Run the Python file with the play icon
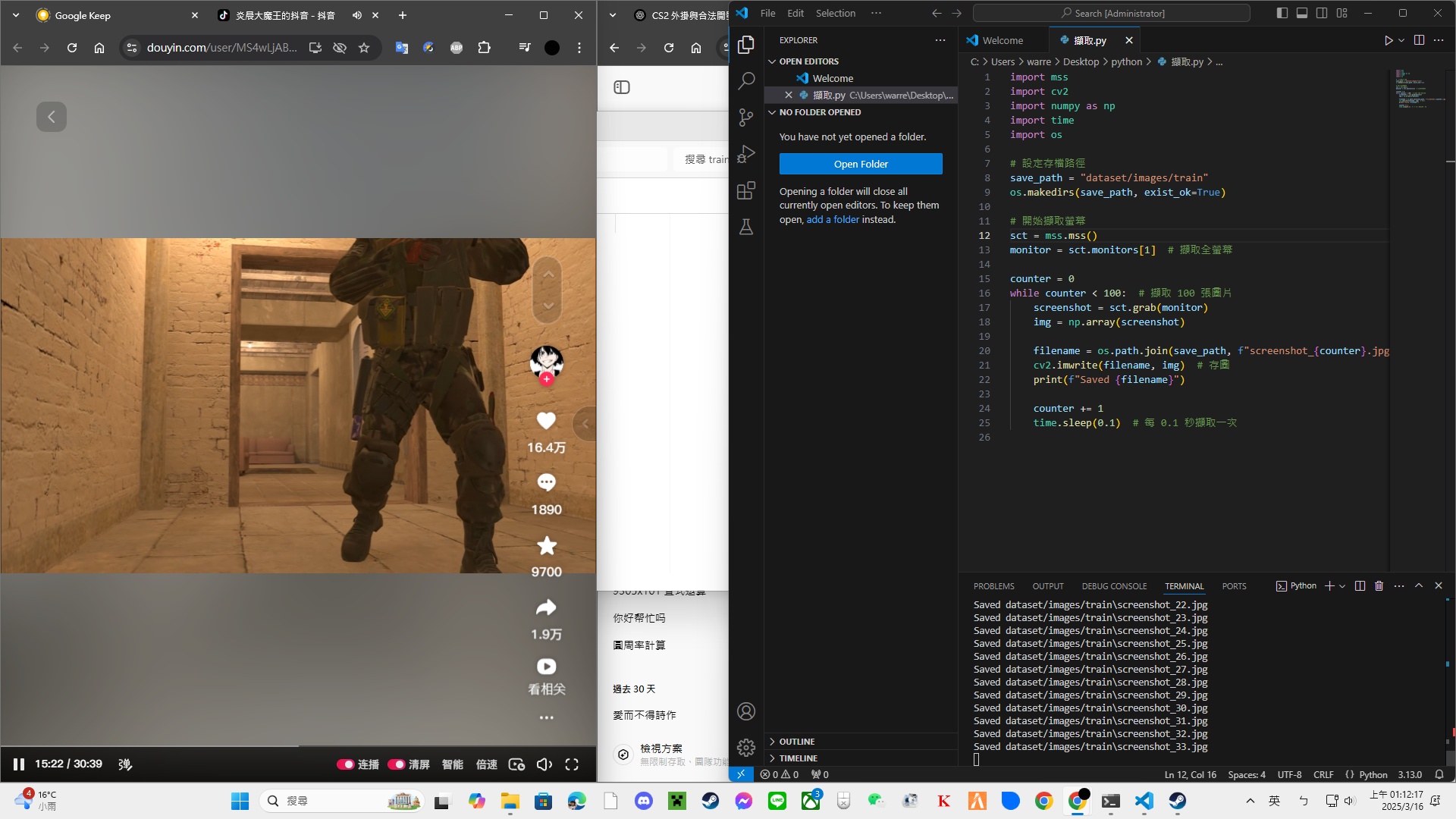1456x819 pixels. [x=1388, y=40]
